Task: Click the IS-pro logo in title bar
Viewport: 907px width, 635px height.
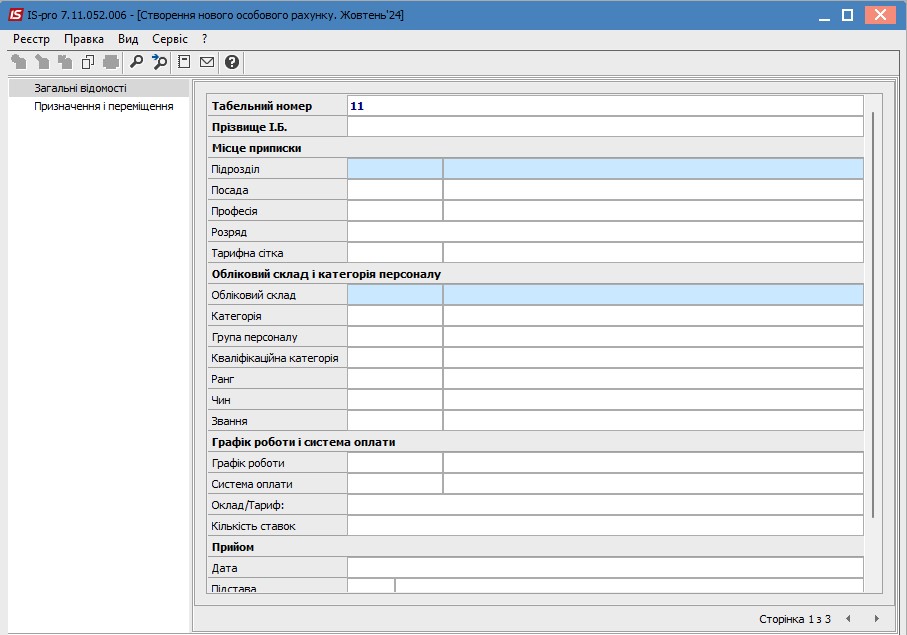Action: (16, 15)
